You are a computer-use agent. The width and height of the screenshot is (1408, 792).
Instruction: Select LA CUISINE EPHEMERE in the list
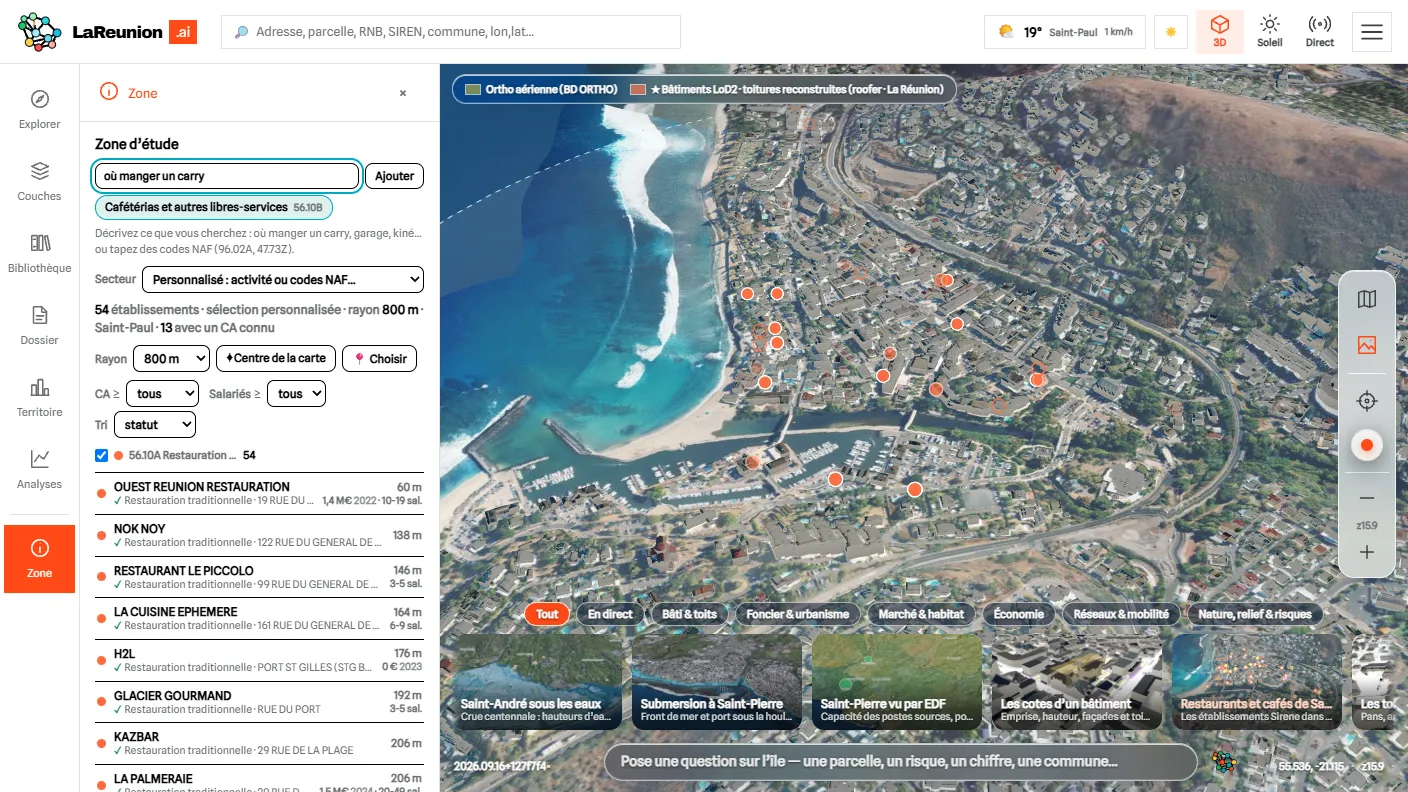click(x=259, y=619)
